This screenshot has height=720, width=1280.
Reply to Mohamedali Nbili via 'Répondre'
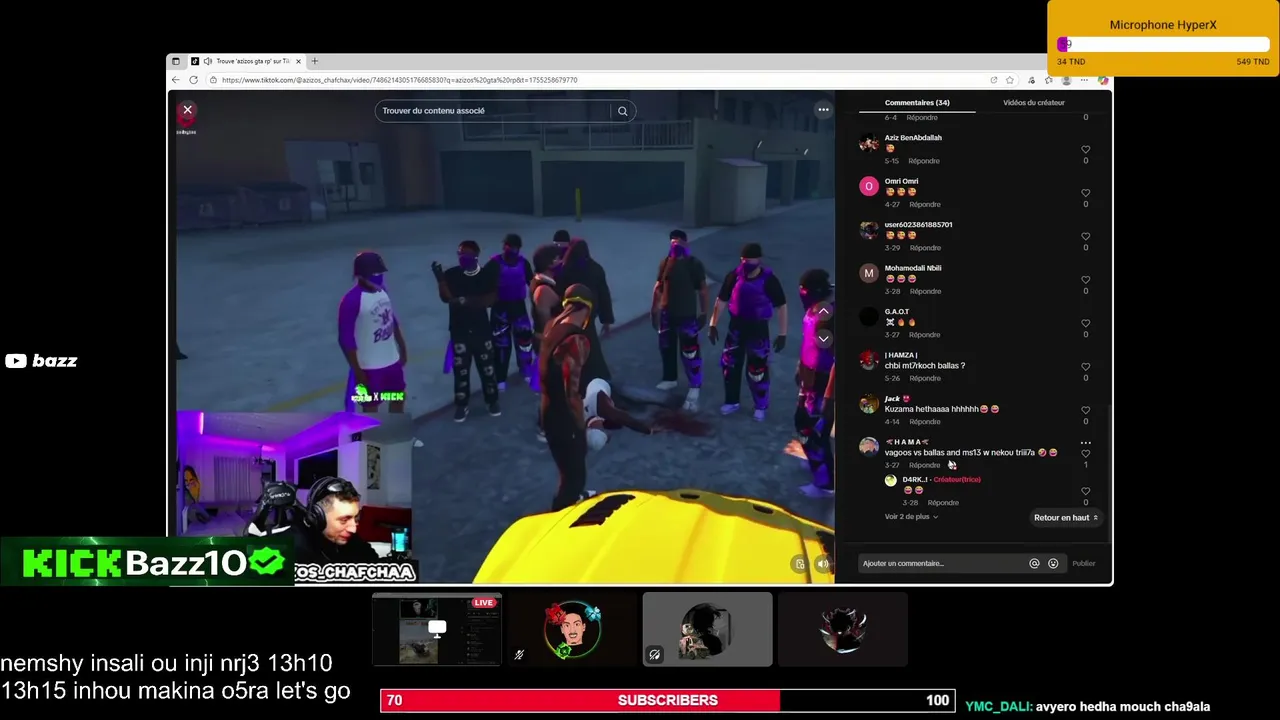(x=924, y=291)
